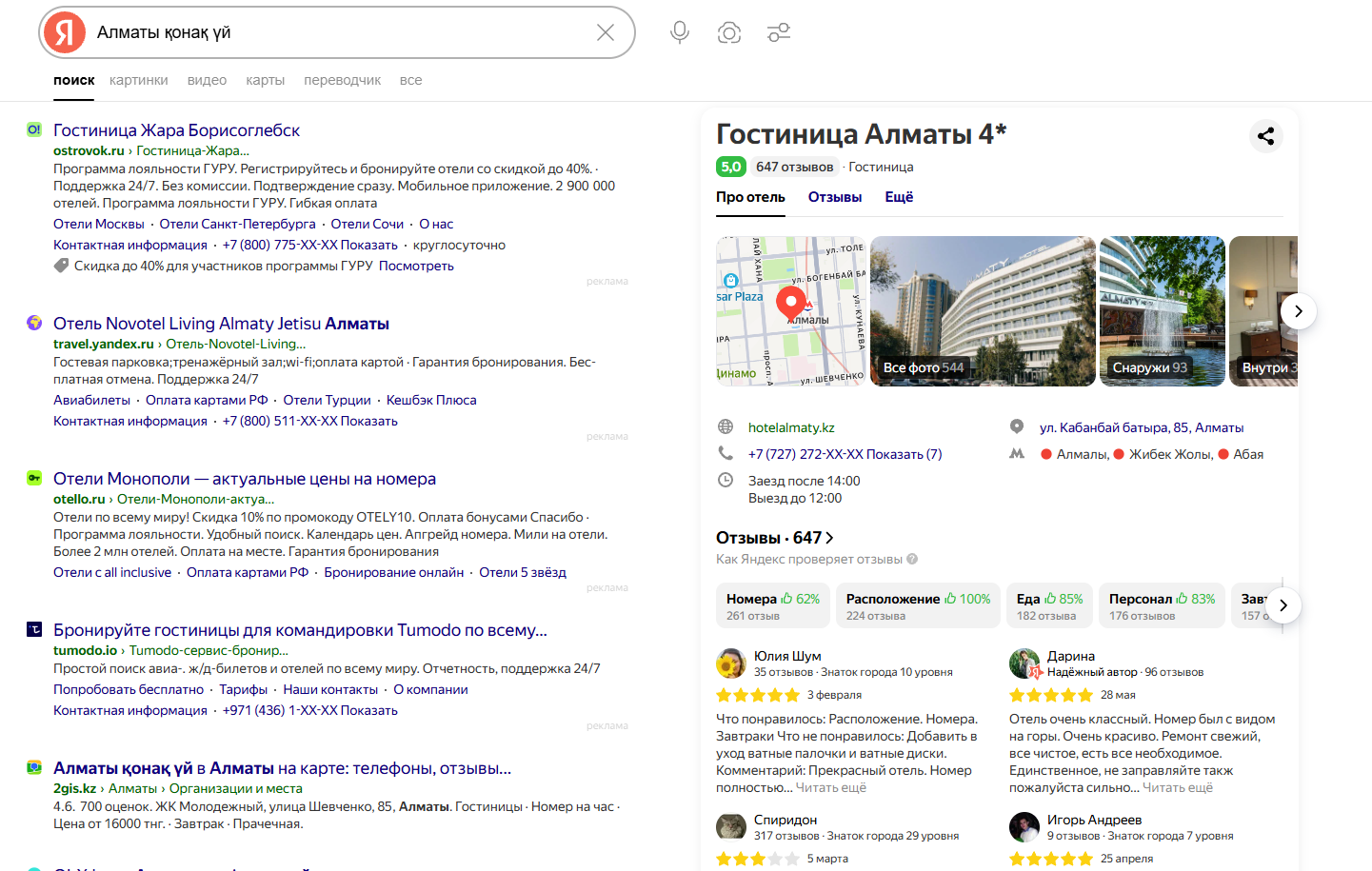
Task: Open the Отели Санкт-Петербурга sitelink
Action: [x=238, y=224]
